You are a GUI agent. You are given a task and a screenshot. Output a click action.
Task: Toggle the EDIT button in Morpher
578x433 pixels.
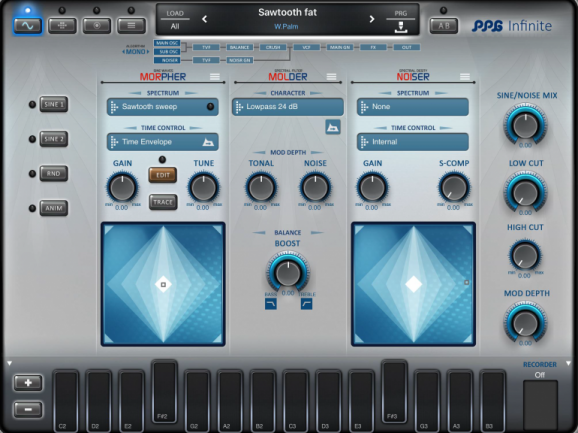pos(163,175)
